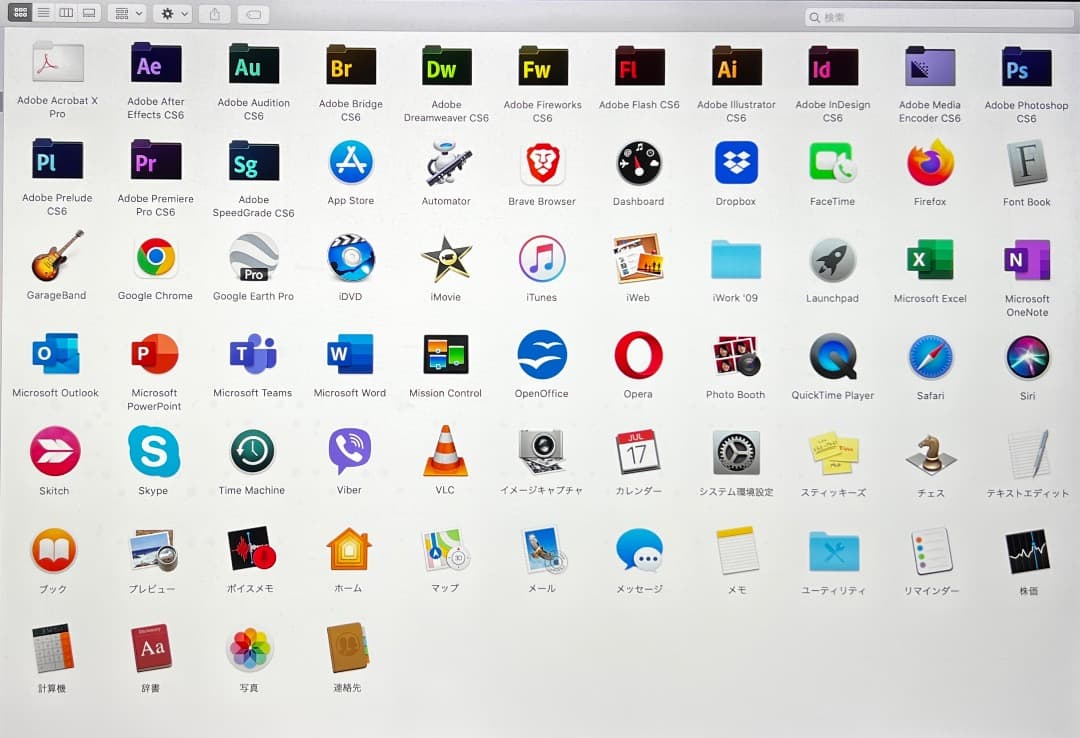Select the Microsoft Outlook icon
1080x738 pixels.
pyautogui.click(x=56, y=354)
